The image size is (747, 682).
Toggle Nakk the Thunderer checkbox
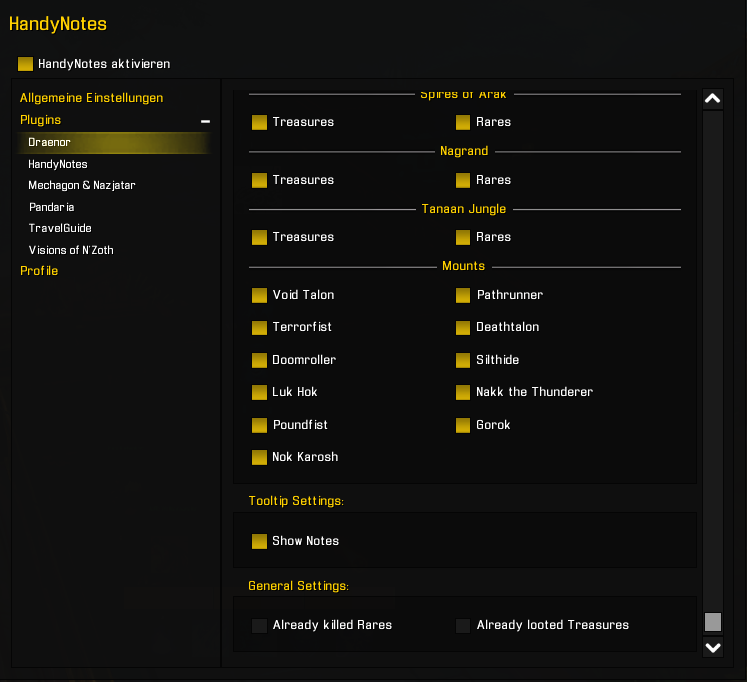tap(463, 392)
